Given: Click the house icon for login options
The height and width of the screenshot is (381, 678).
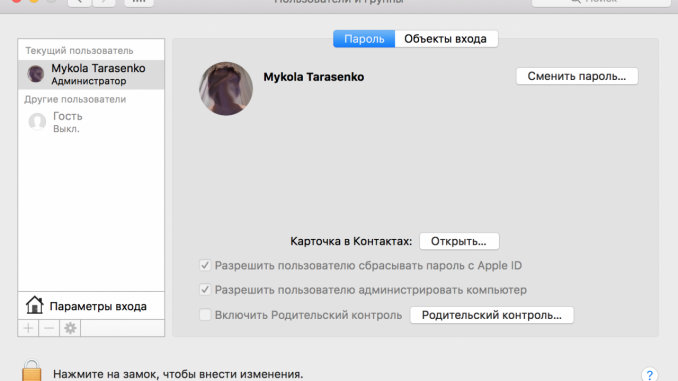Looking at the screenshot, I should tap(34, 305).
